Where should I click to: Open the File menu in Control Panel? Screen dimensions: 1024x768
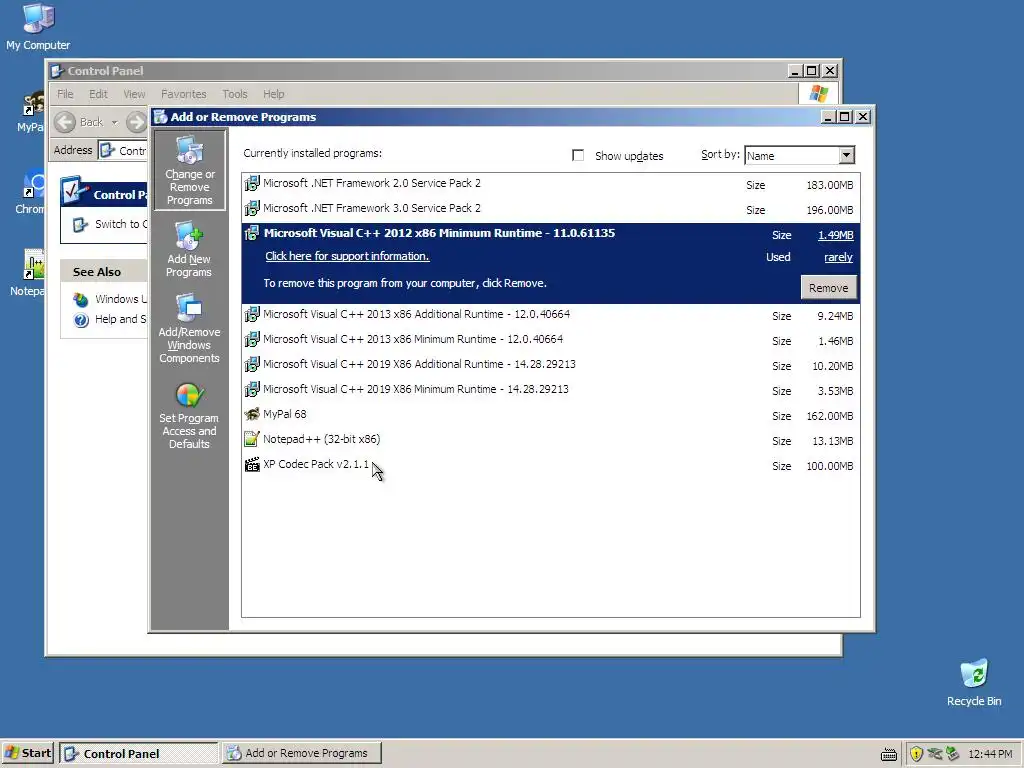(65, 94)
